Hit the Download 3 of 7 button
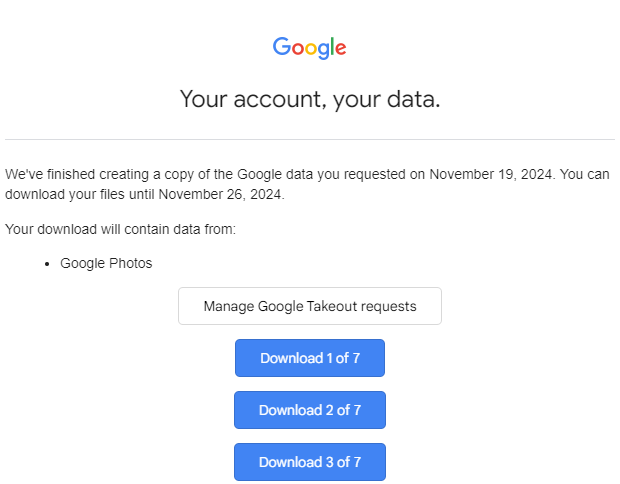620x484 pixels. click(x=310, y=462)
